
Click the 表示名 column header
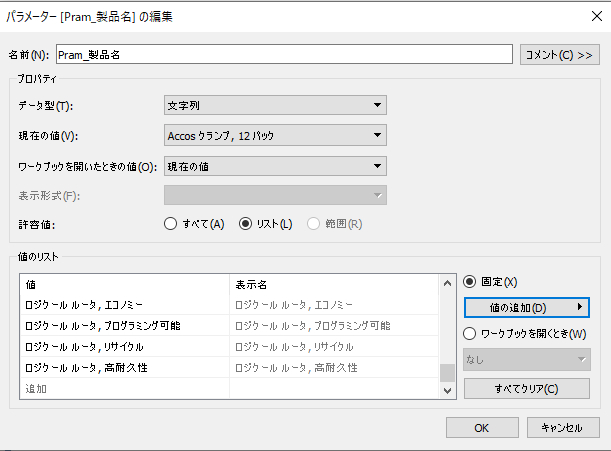tap(330, 284)
